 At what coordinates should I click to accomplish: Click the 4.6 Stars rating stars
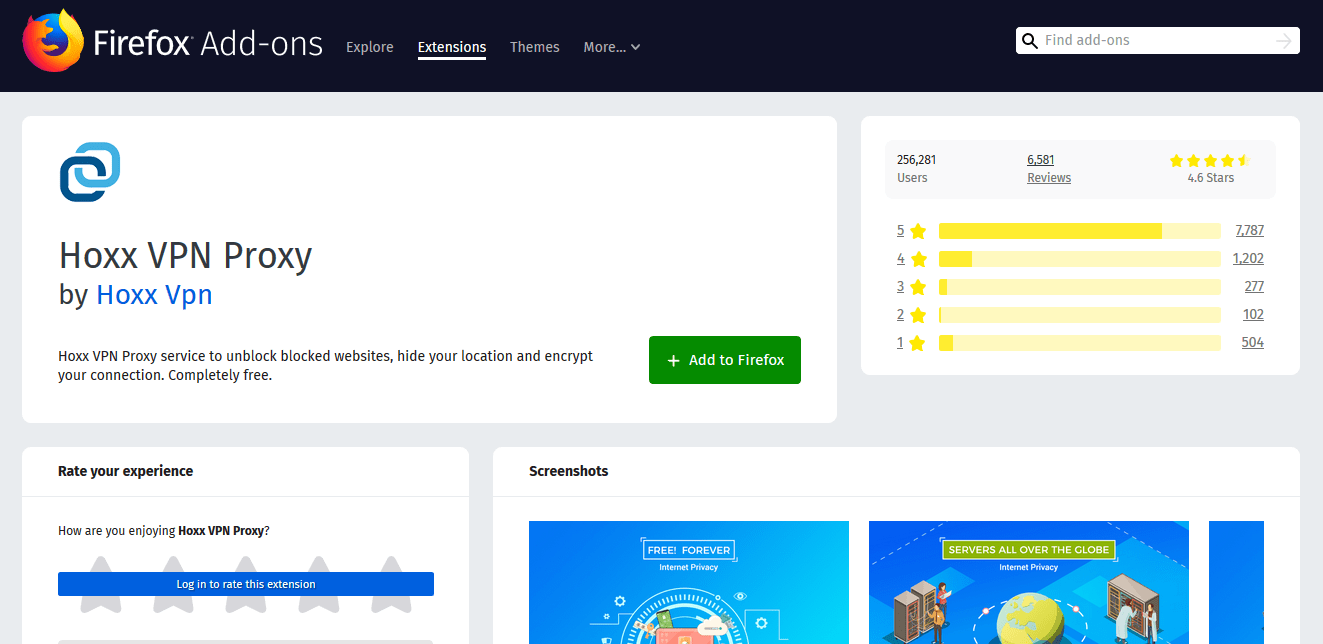(x=1210, y=160)
